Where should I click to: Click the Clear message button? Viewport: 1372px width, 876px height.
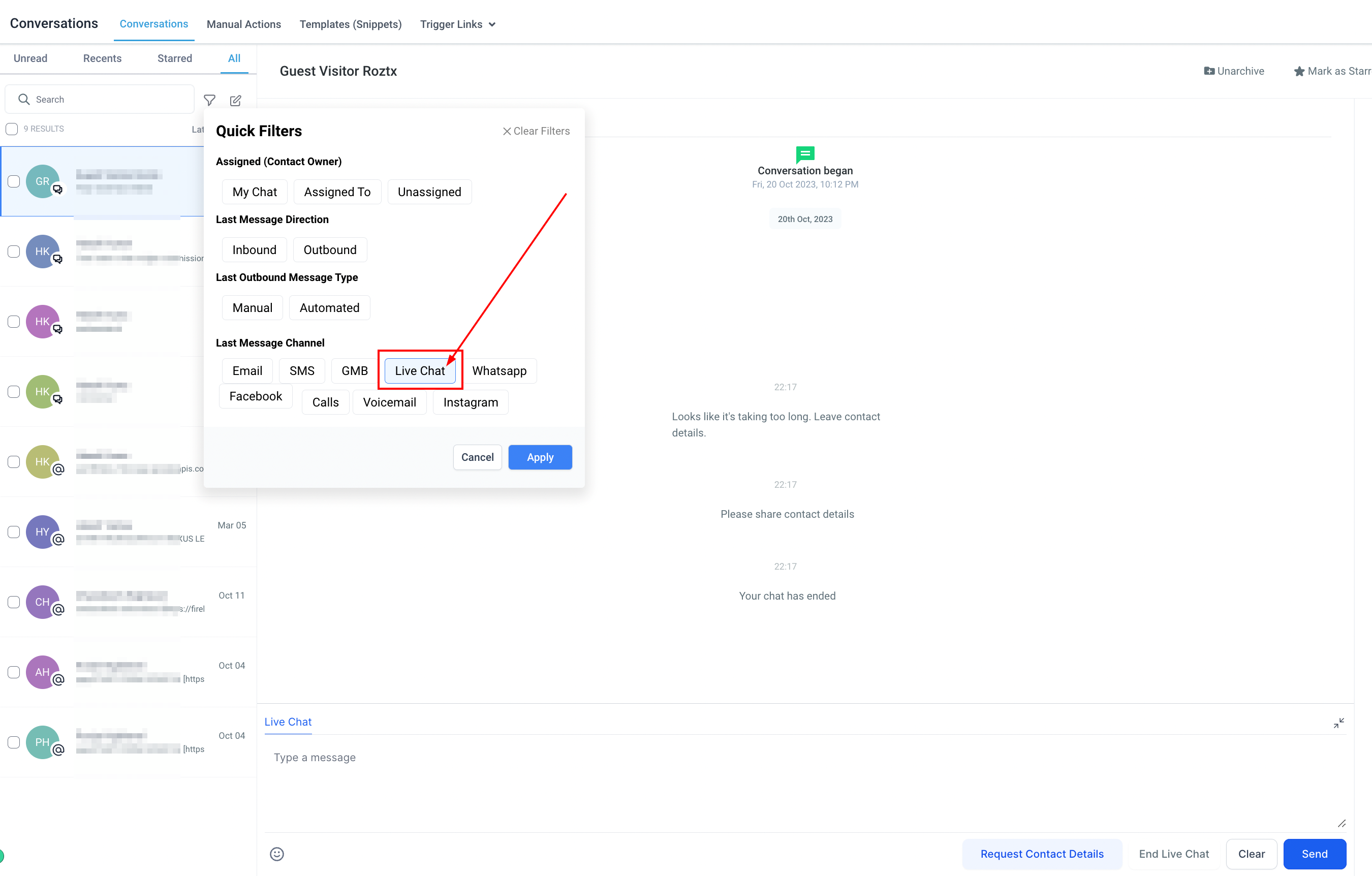click(1251, 853)
